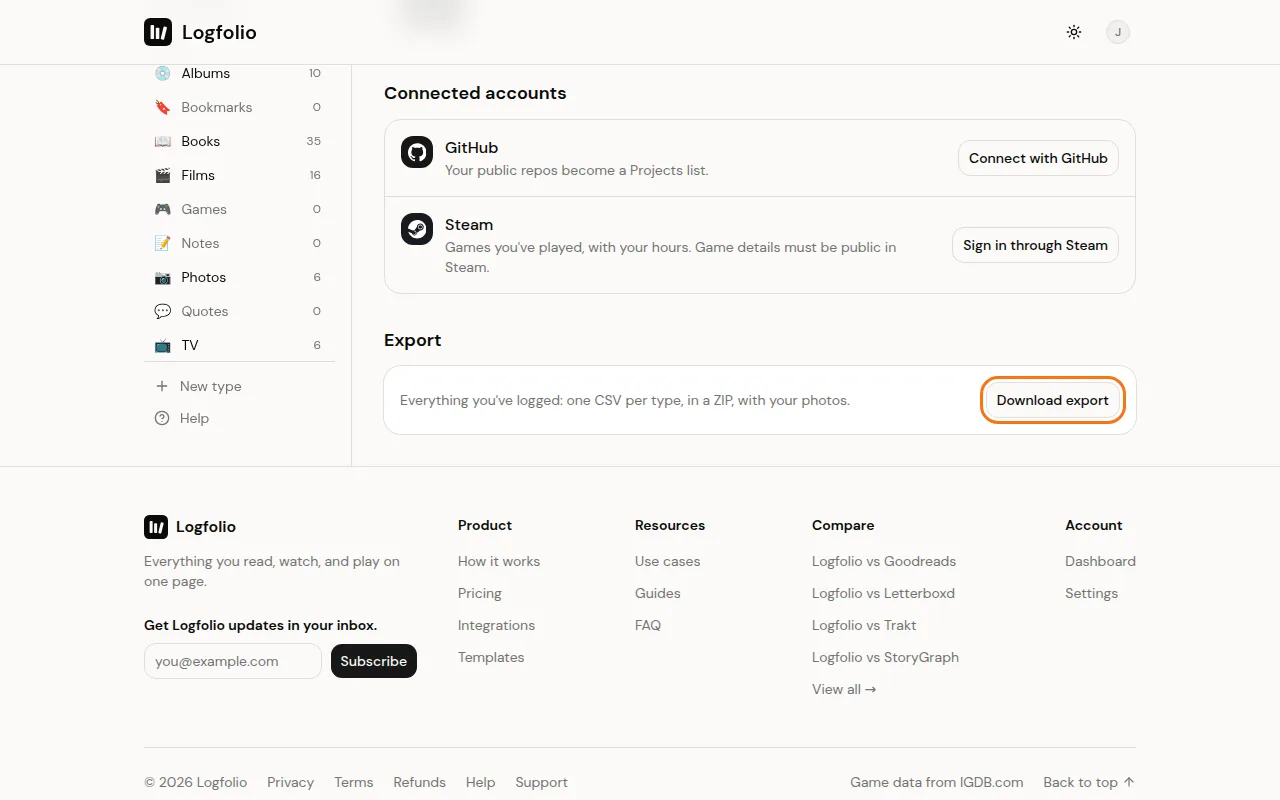
Task: Open the Refunds link
Action: coord(419,782)
